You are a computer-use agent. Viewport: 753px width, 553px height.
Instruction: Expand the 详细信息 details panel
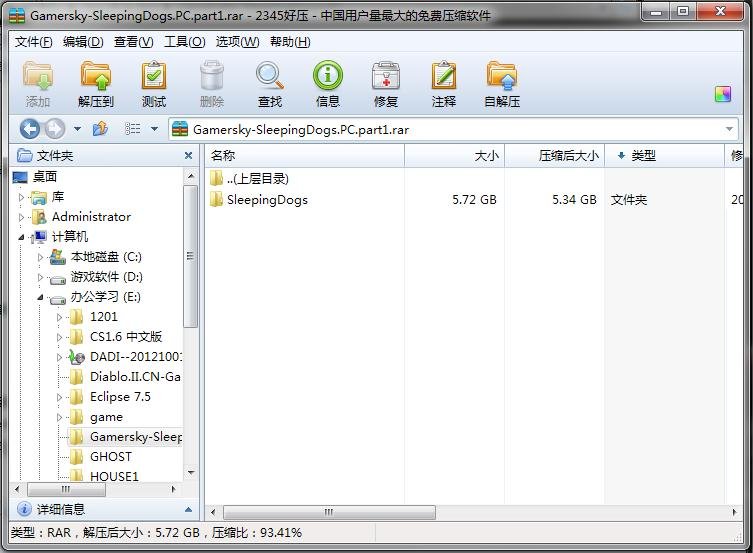pos(189,510)
